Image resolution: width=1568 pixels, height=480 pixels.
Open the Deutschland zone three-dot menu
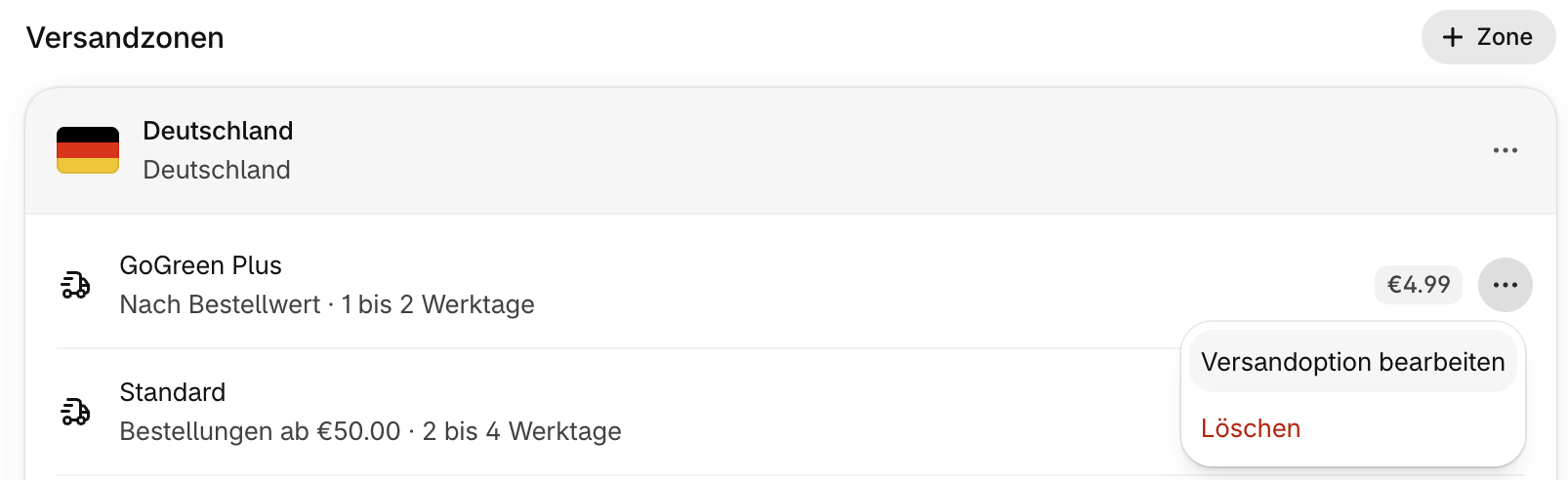[1505, 150]
